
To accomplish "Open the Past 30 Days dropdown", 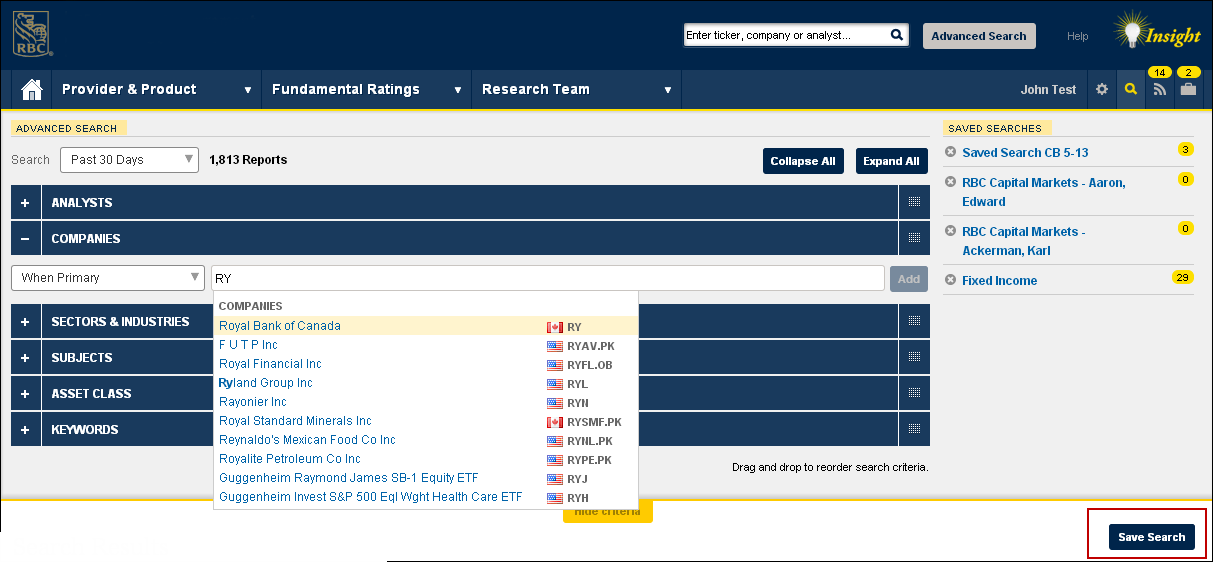I will pos(129,160).
